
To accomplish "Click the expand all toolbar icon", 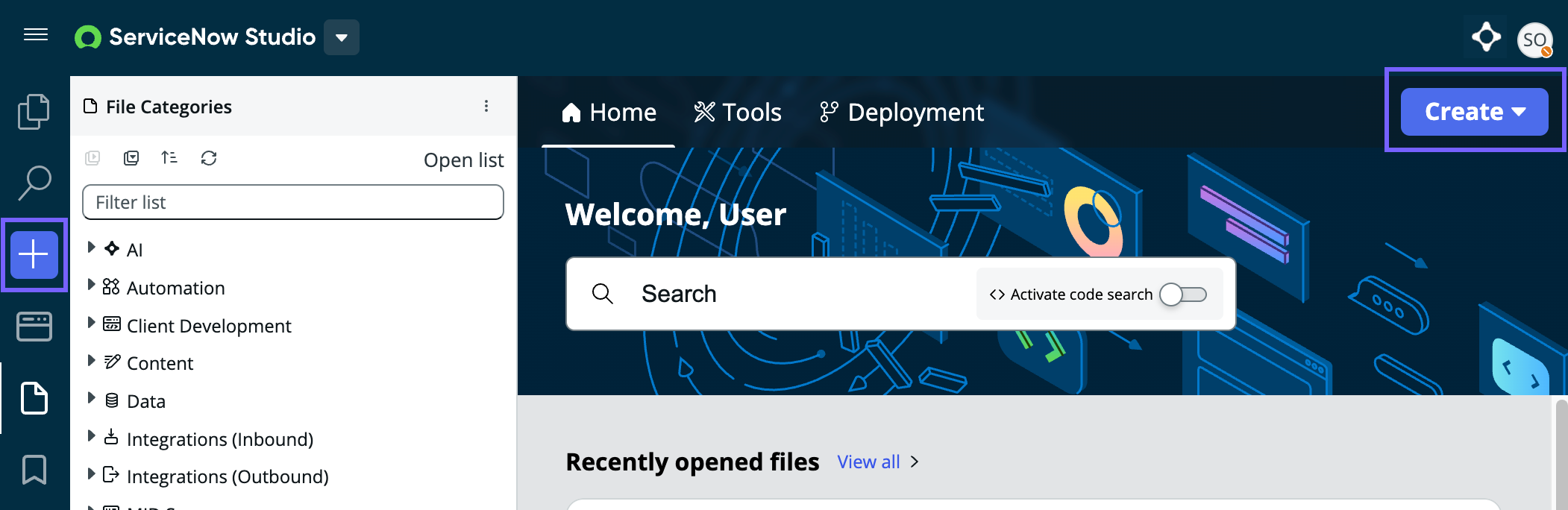I will (92, 158).
